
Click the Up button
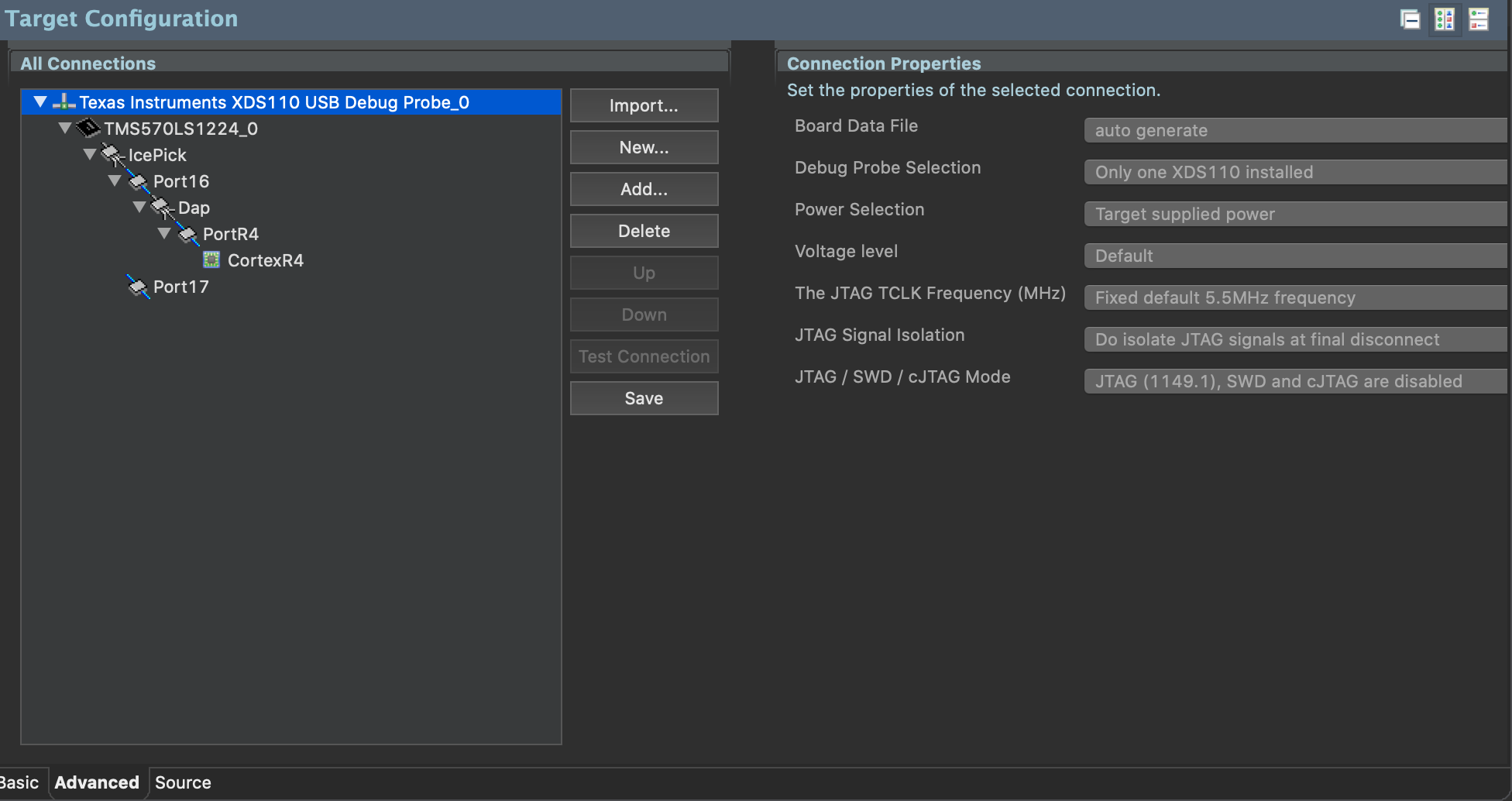click(x=644, y=273)
